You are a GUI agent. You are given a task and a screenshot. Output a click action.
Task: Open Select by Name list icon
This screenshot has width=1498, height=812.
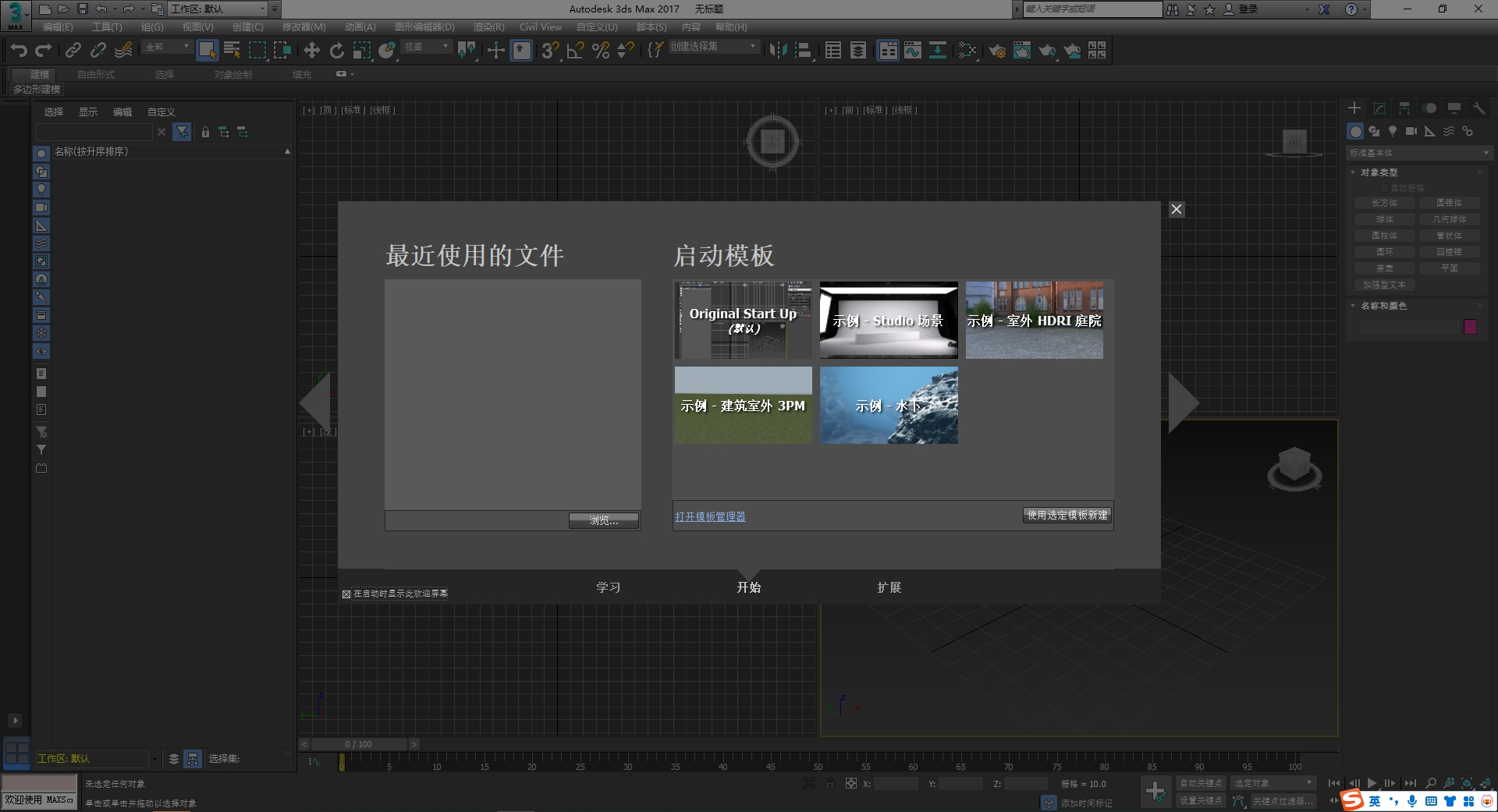[x=232, y=50]
